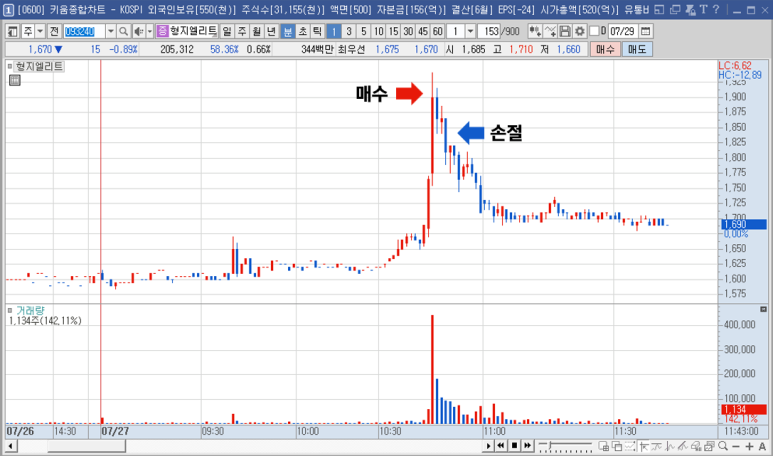Open chart settings gear icon

(580, 32)
